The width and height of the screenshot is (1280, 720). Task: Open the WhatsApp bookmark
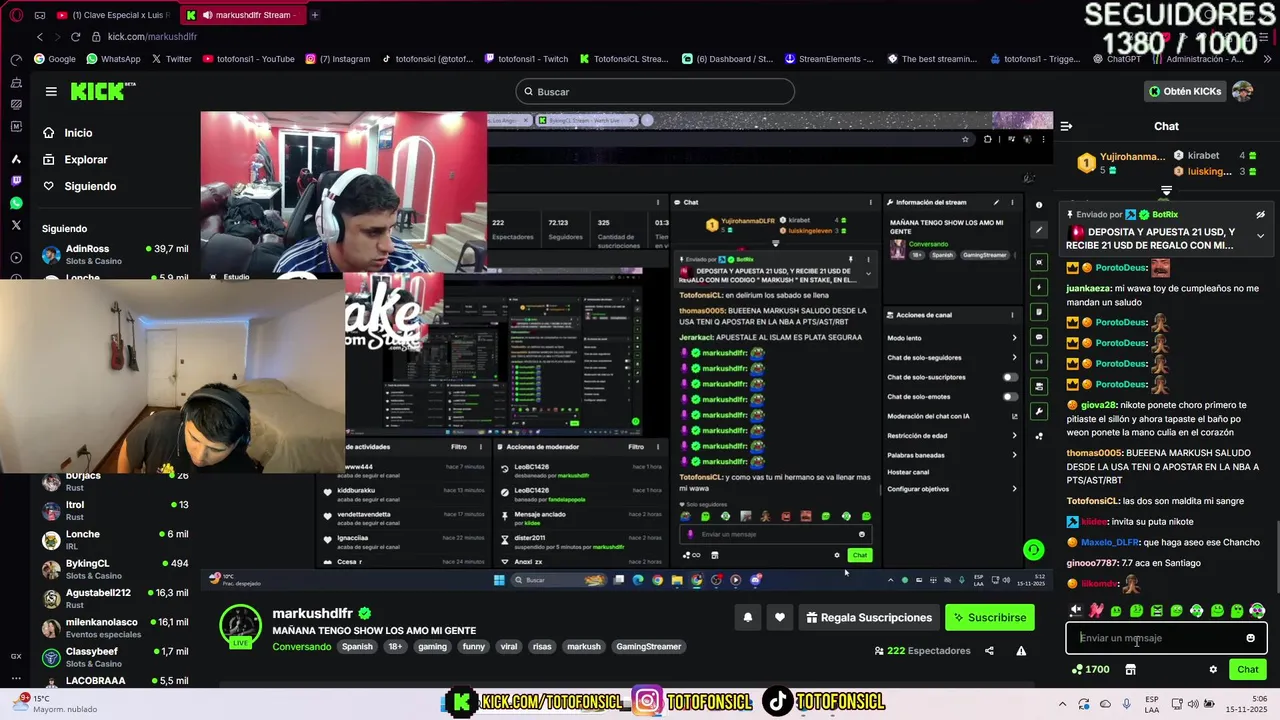(113, 59)
